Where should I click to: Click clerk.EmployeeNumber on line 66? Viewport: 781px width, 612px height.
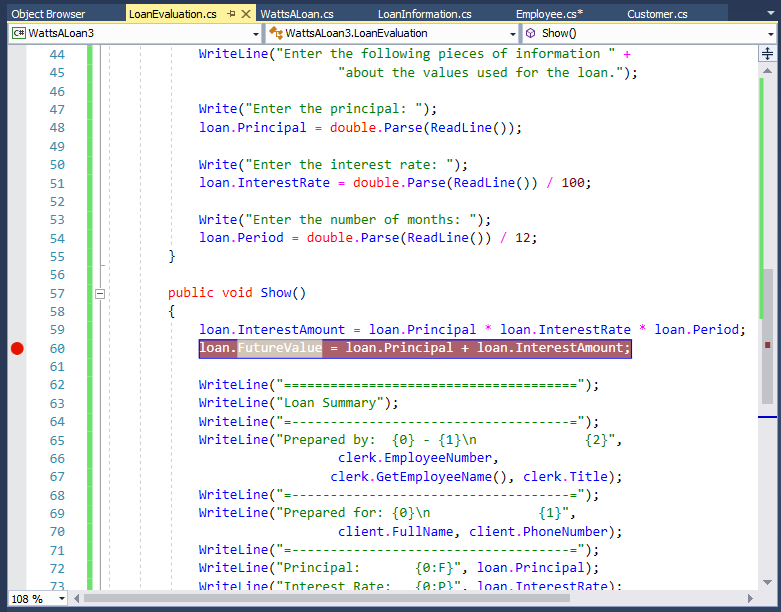pyautogui.click(x=415, y=458)
